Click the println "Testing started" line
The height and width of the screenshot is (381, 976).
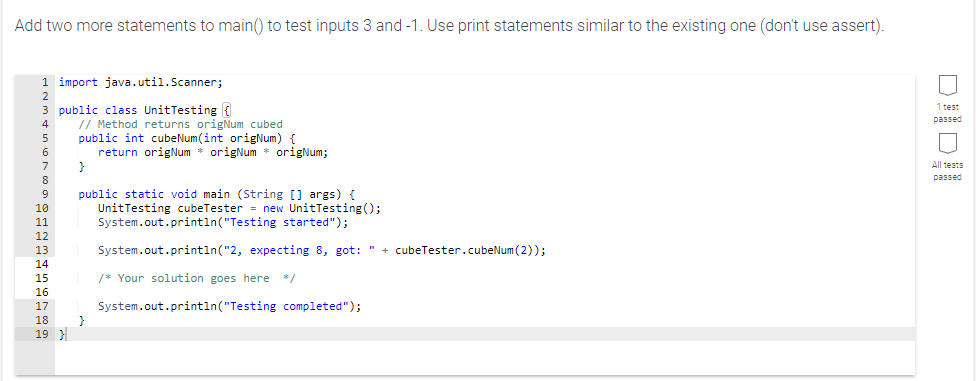[x=223, y=222]
